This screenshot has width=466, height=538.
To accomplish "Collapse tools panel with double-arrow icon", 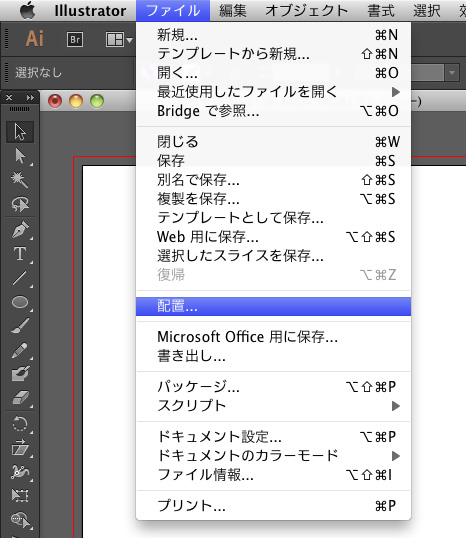I will [30, 98].
